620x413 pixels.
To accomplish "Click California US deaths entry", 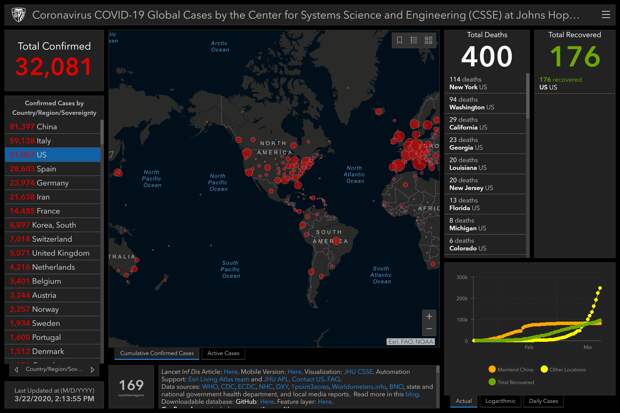I will (486, 124).
